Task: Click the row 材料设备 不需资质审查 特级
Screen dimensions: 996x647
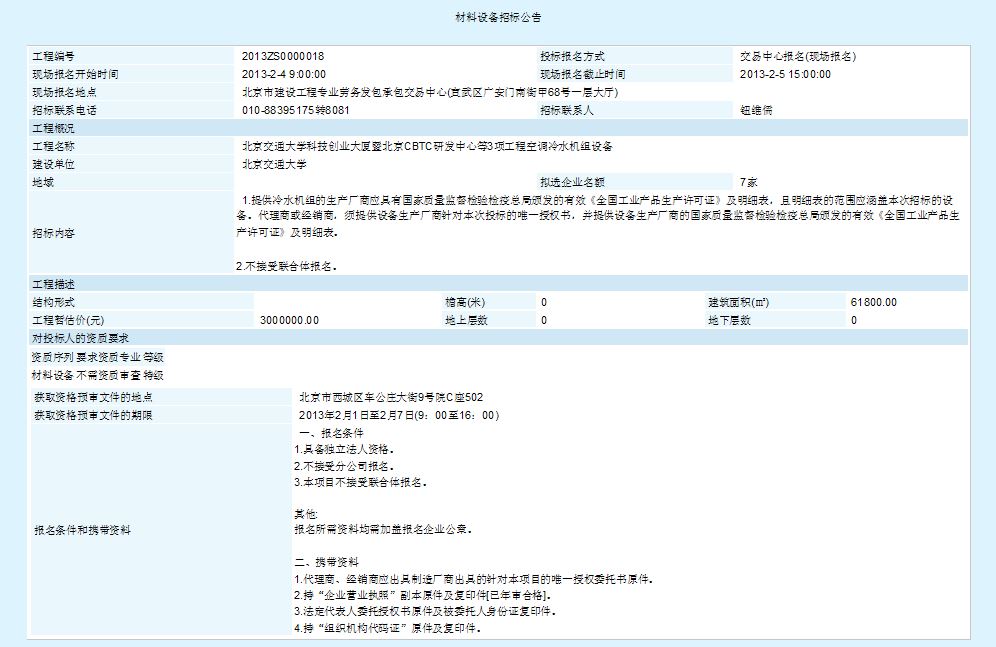Action: pyautogui.click(x=98, y=375)
